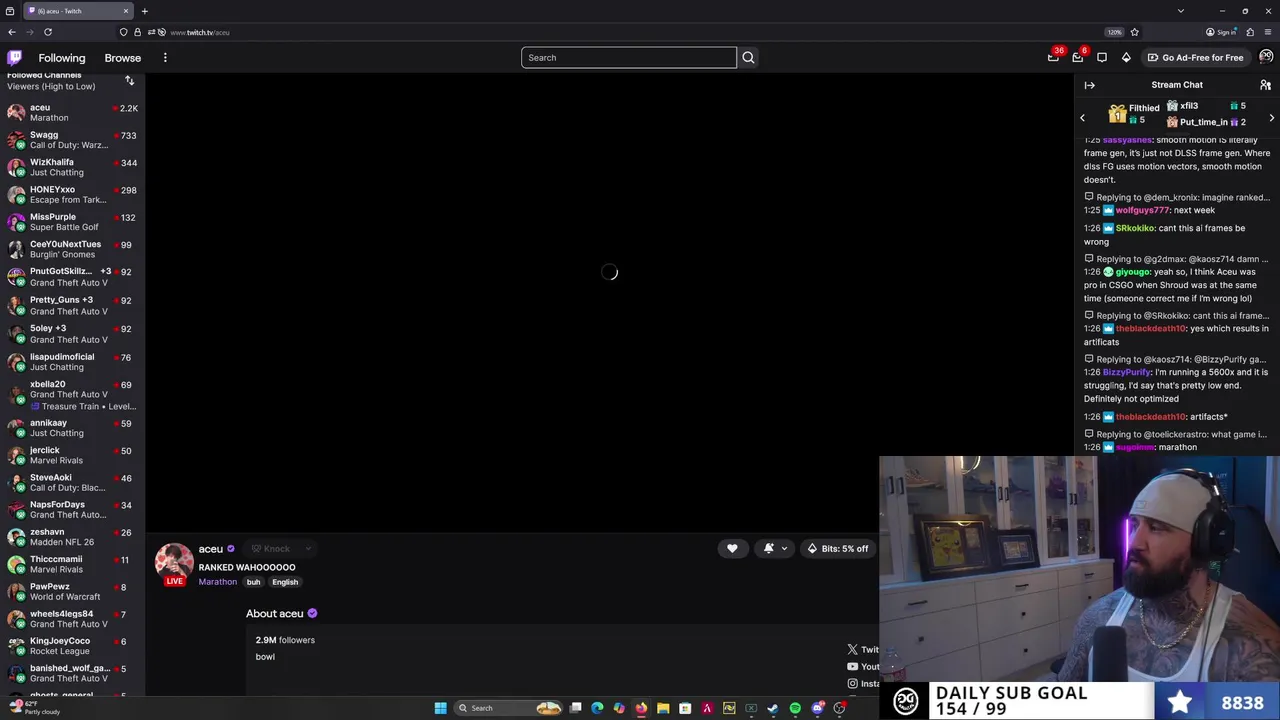1280x720 pixels.
Task: Open the list all tabs dropdown
Action: tap(1181, 11)
